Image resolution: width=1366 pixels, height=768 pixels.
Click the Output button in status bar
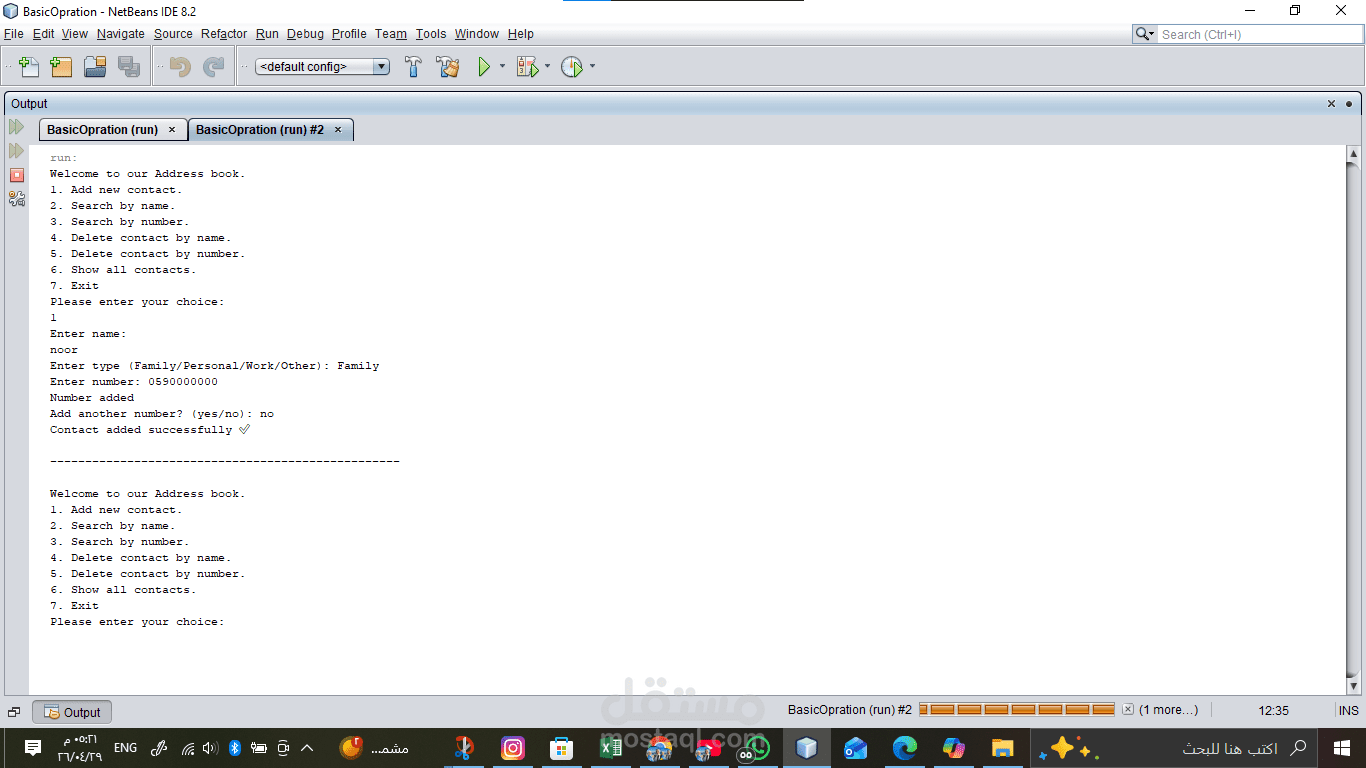coord(72,712)
